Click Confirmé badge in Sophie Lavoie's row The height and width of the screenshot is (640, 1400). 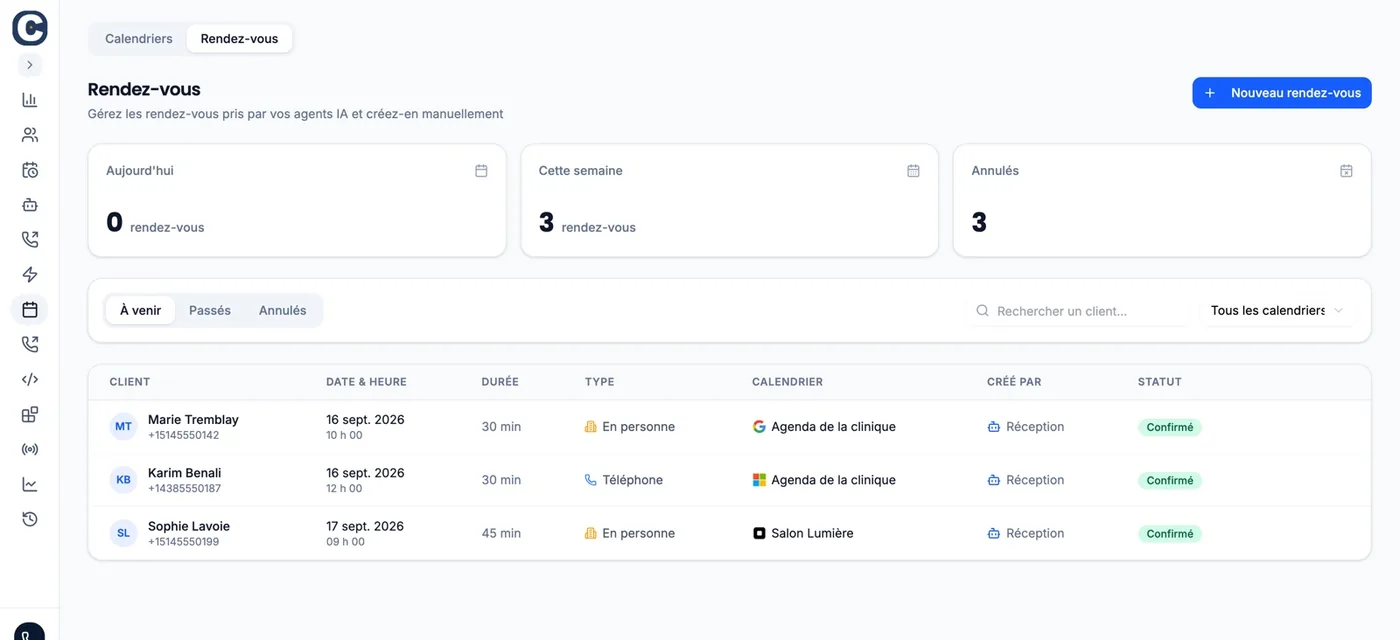(1170, 533)
